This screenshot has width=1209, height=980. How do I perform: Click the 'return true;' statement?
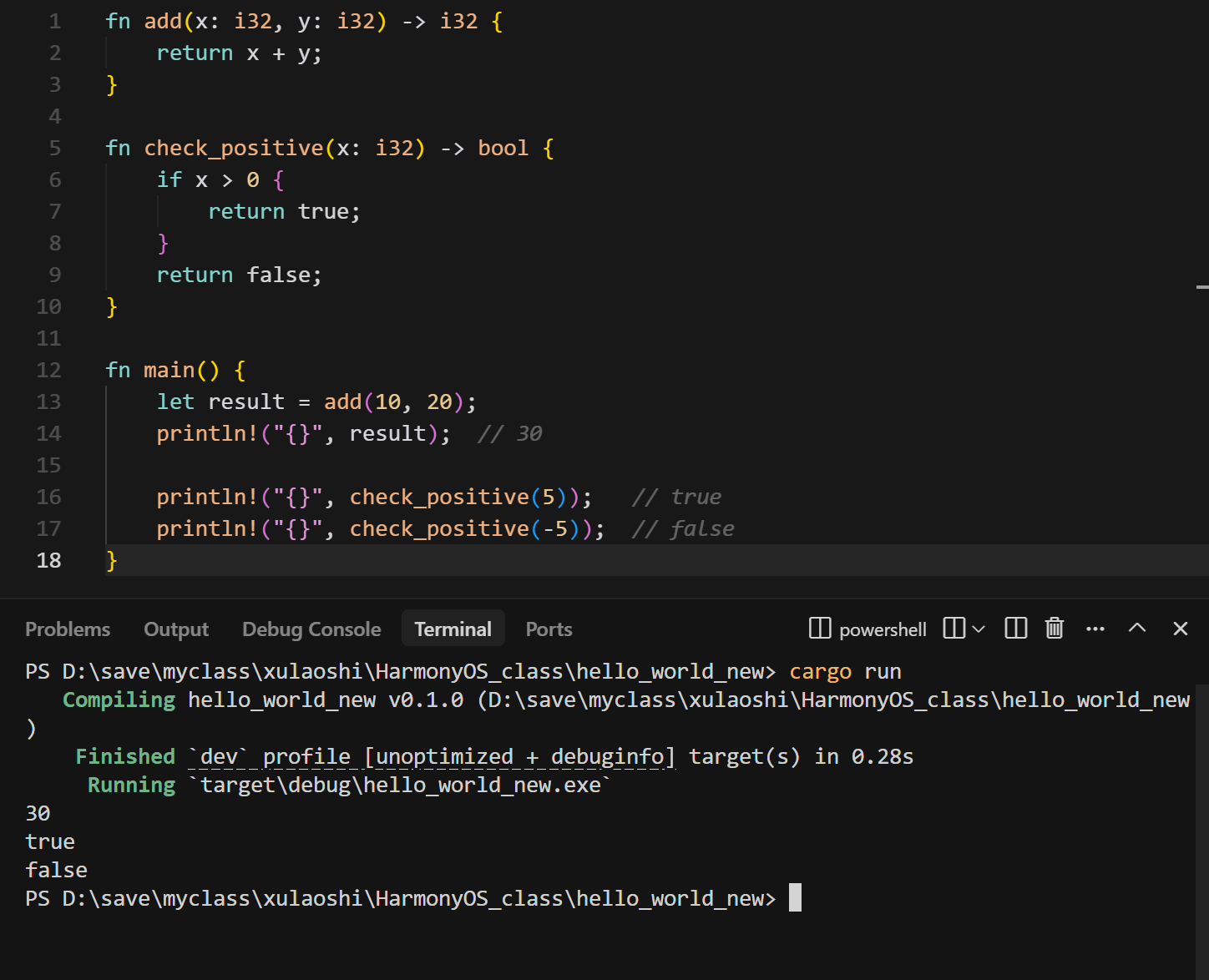pyautogui.click(x=285, y=211)
